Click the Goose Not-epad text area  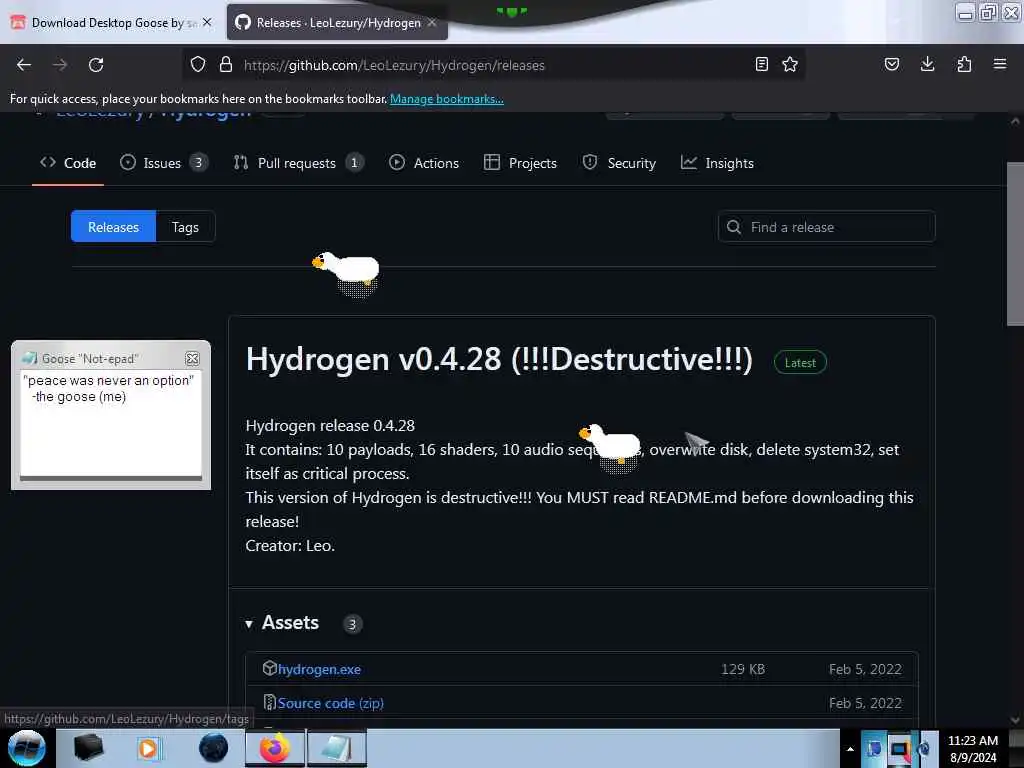pos(111,423)
